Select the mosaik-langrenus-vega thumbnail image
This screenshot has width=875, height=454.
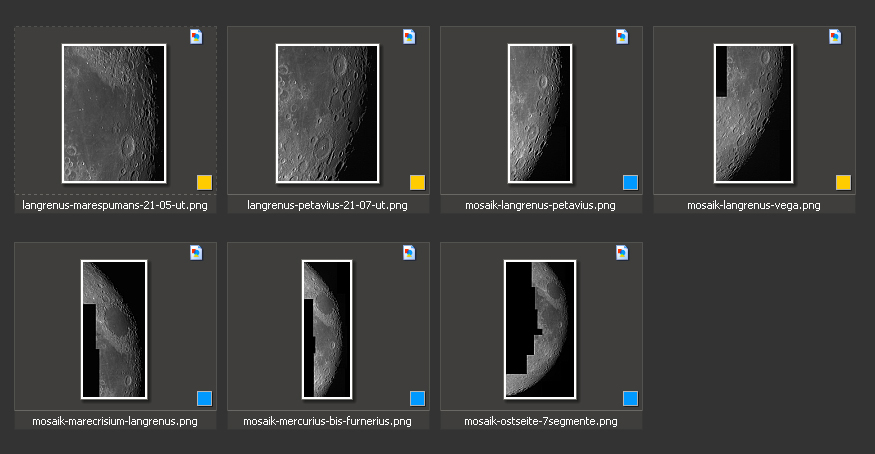pyautogui.click(x=753, y=113)
